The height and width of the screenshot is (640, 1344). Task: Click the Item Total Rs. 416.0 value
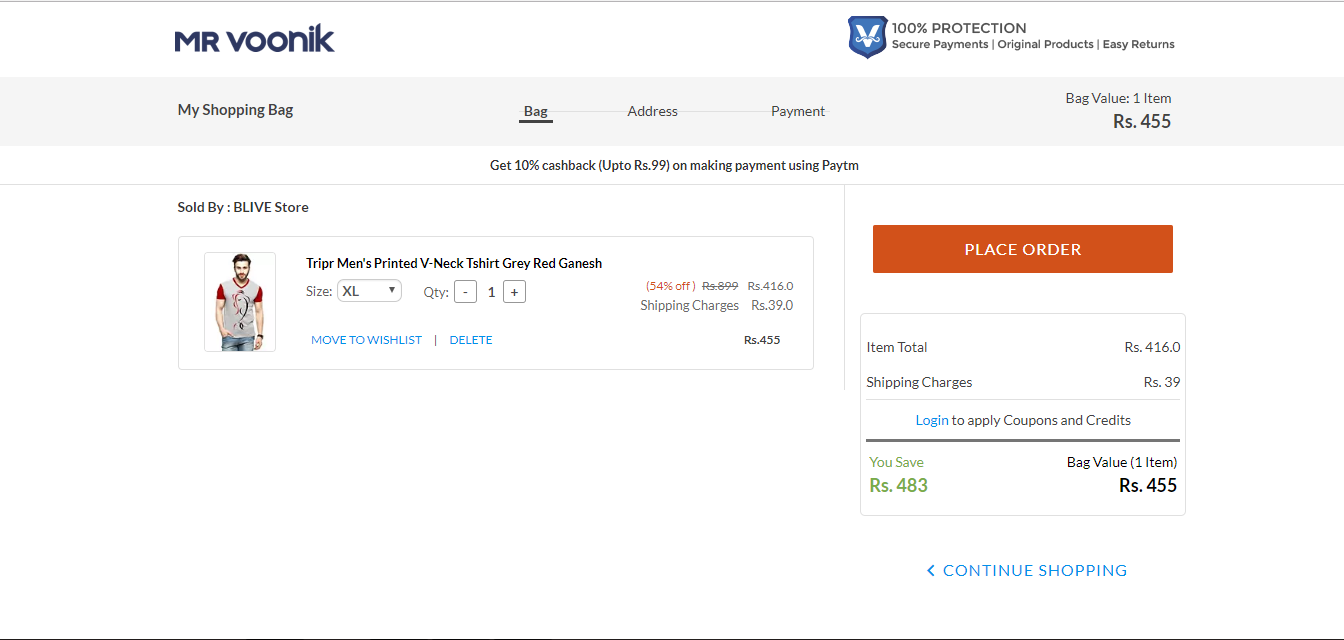click(1152, 347)
